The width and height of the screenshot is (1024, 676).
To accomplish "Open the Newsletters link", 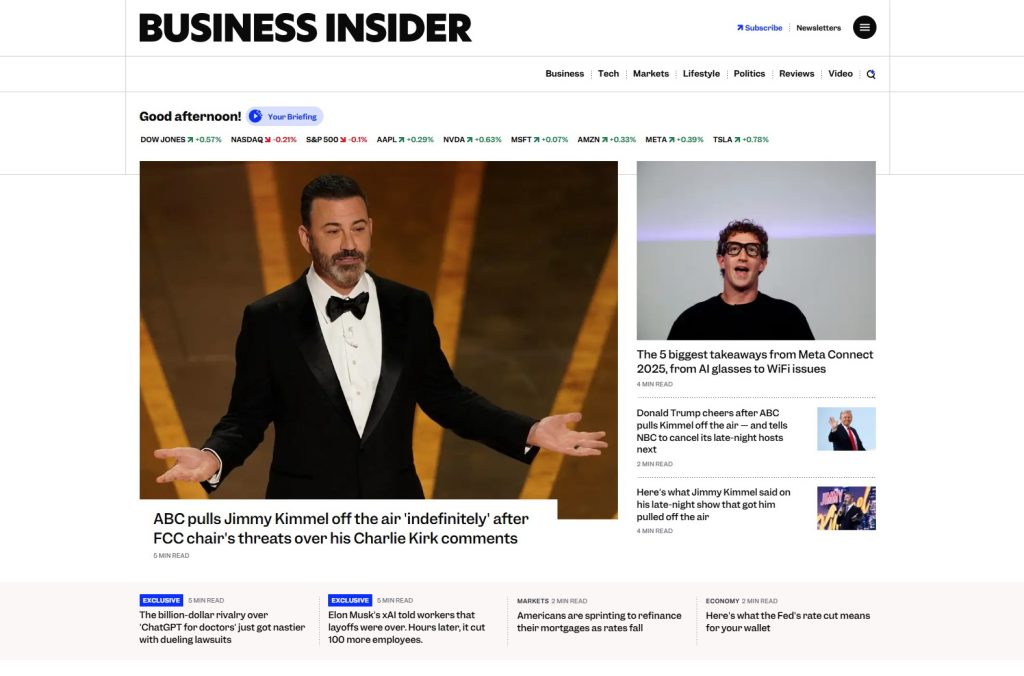I will pyautogui.click(x=818, y=28).
